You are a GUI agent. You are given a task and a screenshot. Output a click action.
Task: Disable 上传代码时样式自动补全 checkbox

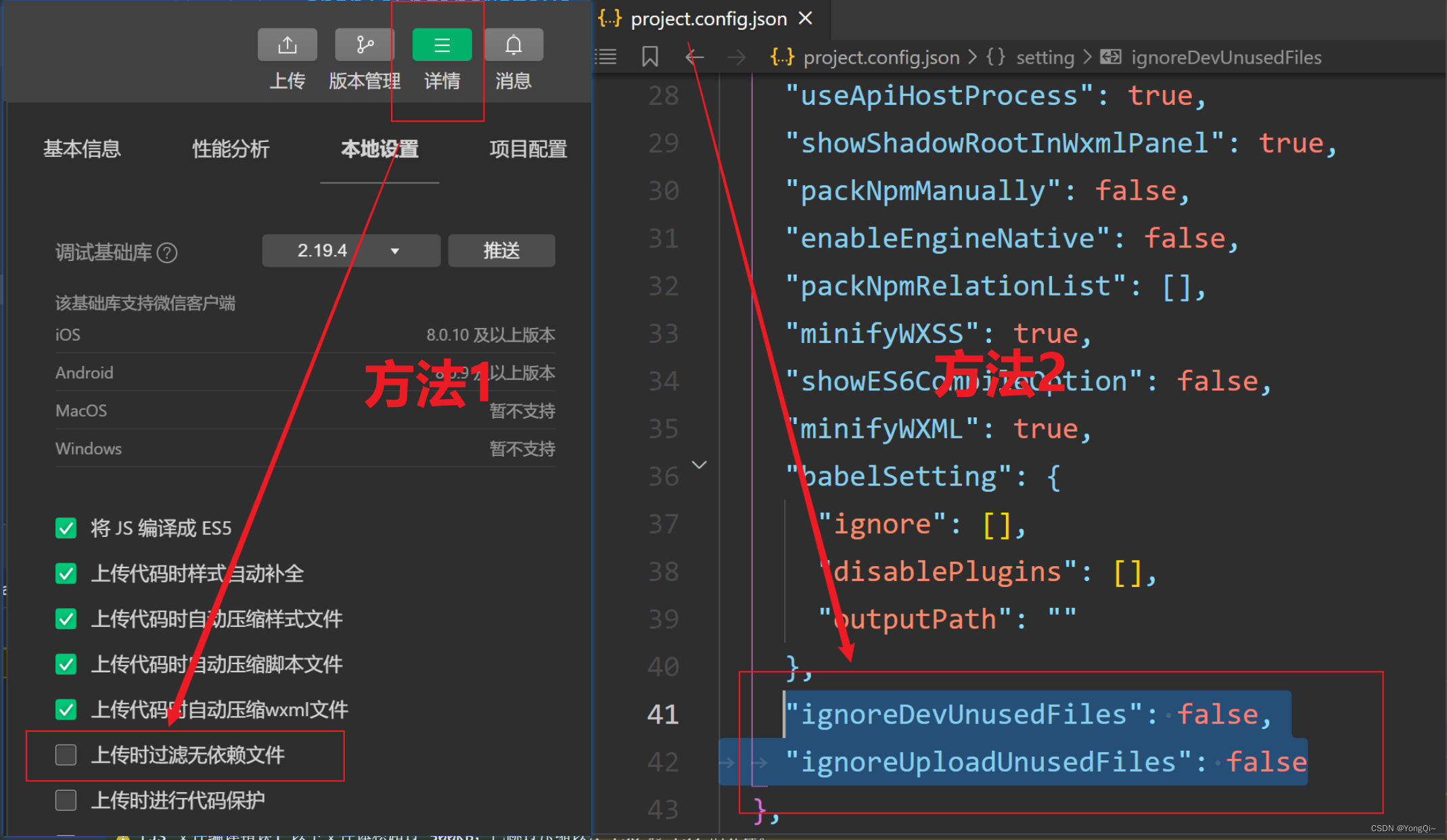click(66, 574)
